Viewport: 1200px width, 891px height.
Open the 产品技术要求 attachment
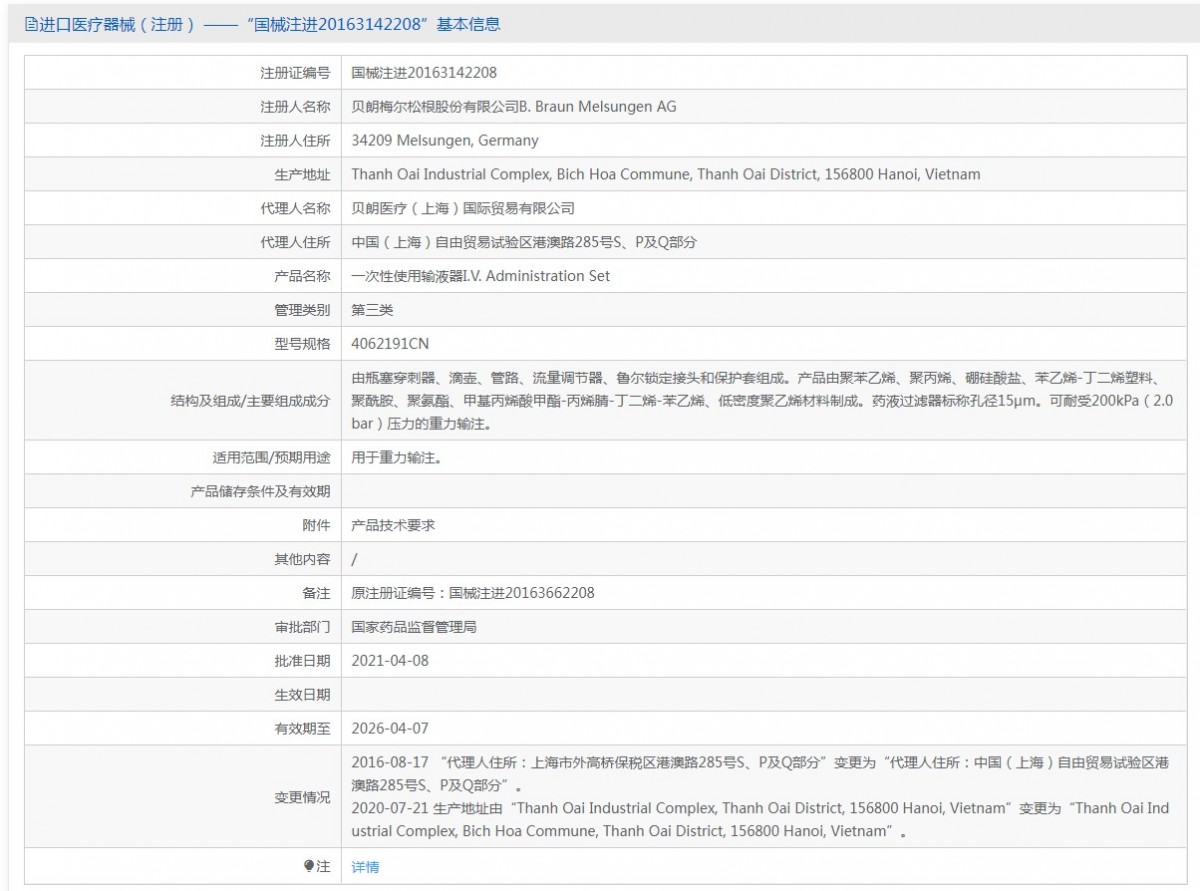tap(393, 525)
